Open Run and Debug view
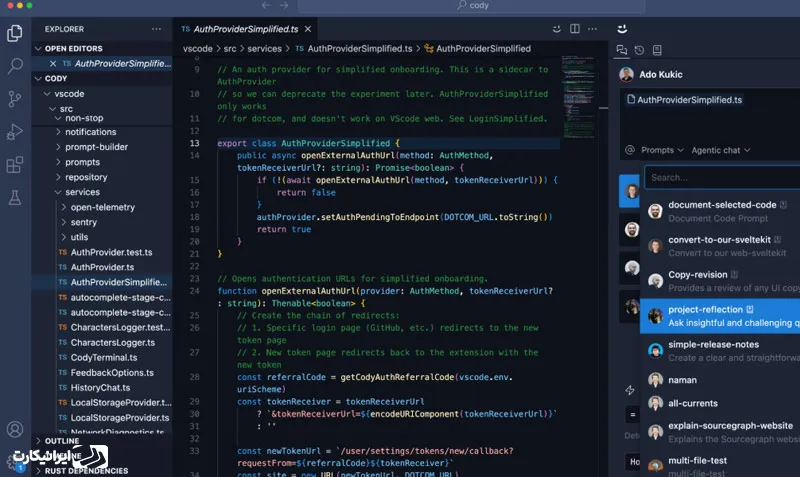 coord(15,132)
